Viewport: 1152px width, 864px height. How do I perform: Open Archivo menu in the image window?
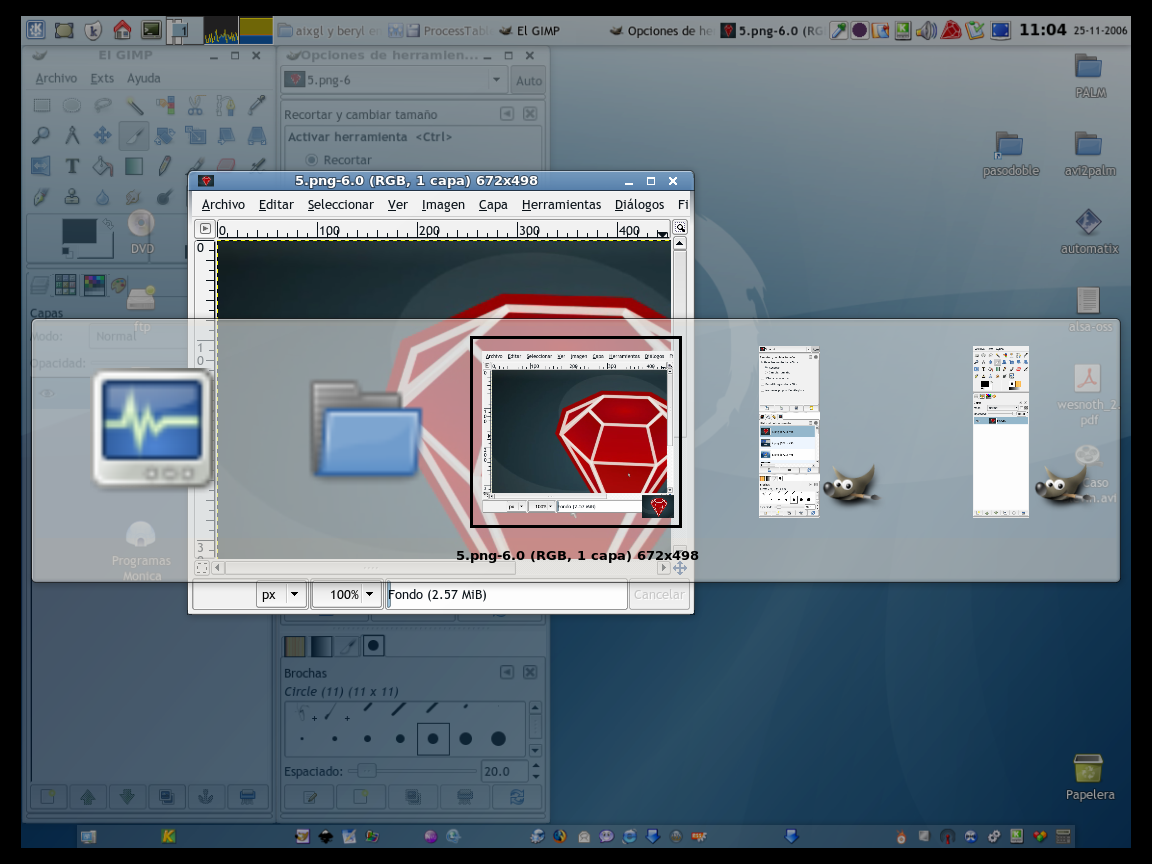pyautogui.click(x=223, y=204)
